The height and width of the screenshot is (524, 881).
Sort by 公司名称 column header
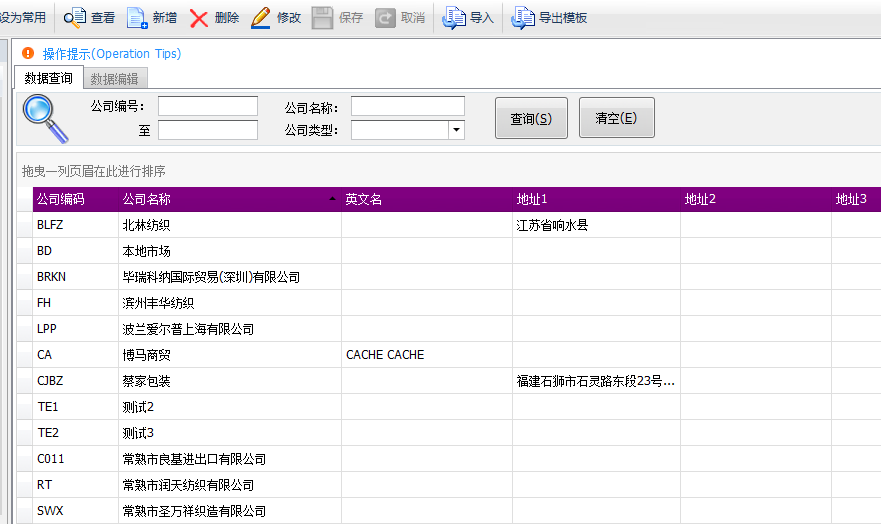pyautogui.click(x=230, y=199)
